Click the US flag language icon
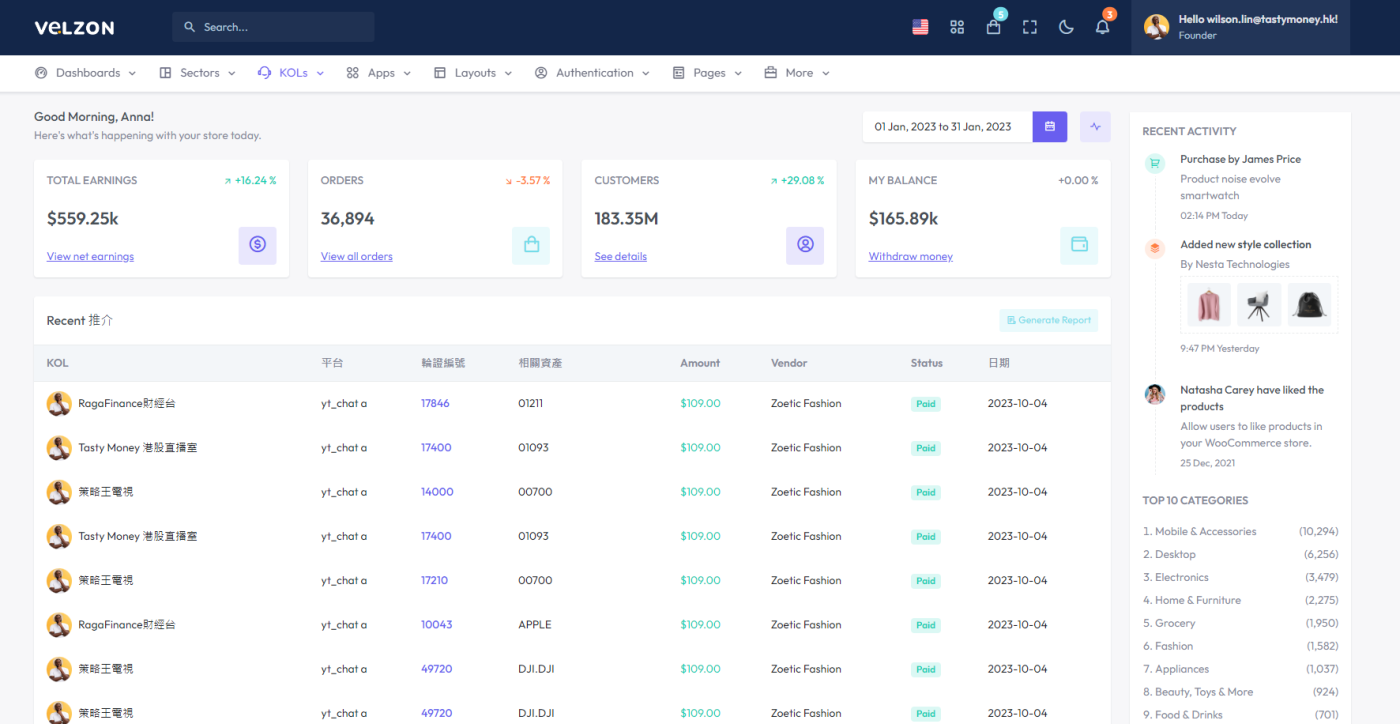 920,27
